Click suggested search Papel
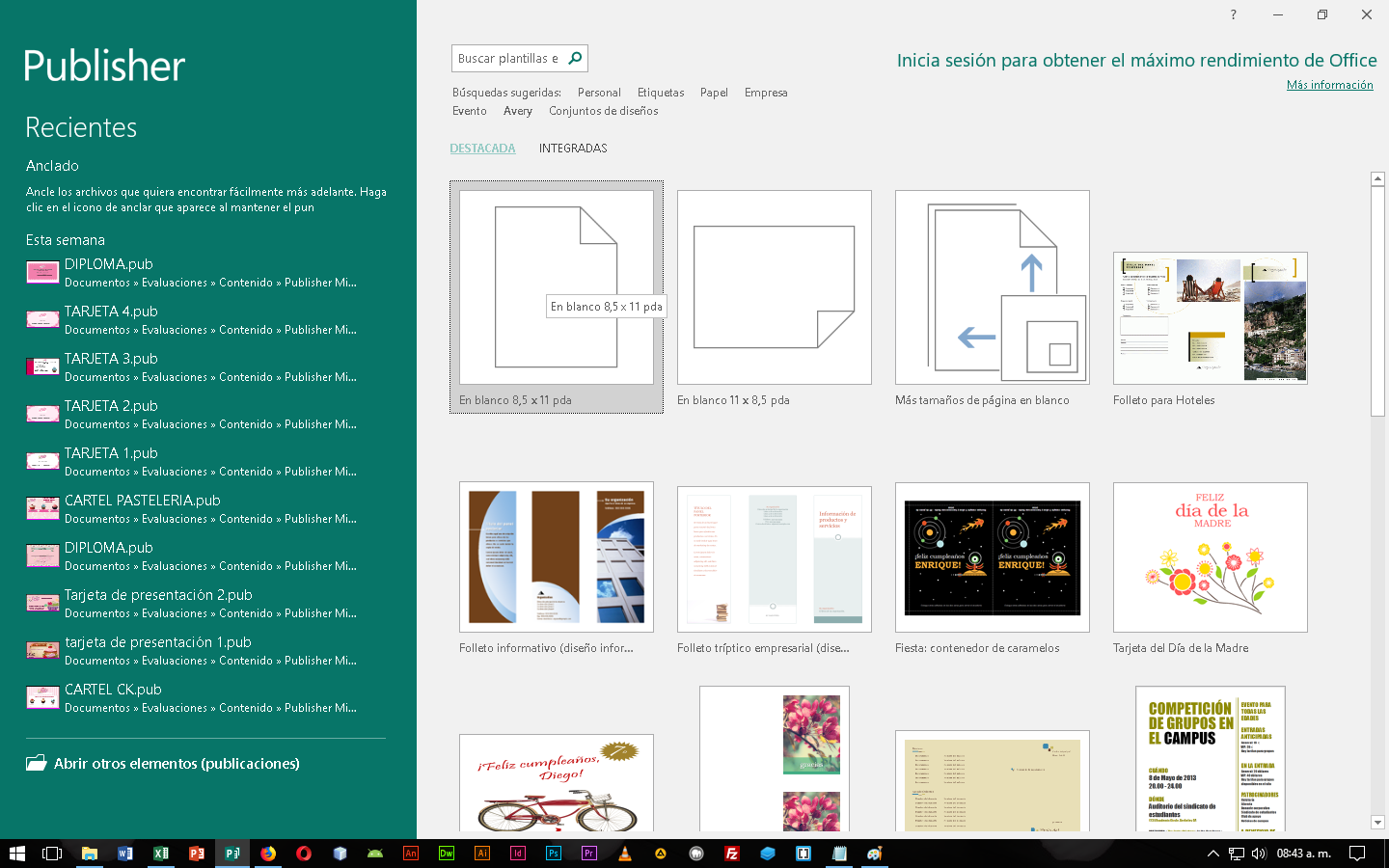The image size is (1389, 868). 714,93
